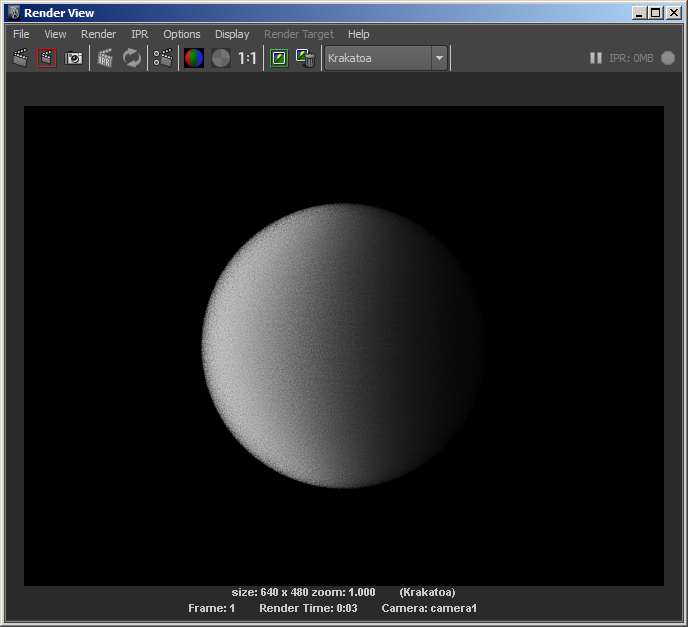This screenshot has width=688, height=627.
Task: Take a snapshot with the camera icon
Action: click(74, 58)
